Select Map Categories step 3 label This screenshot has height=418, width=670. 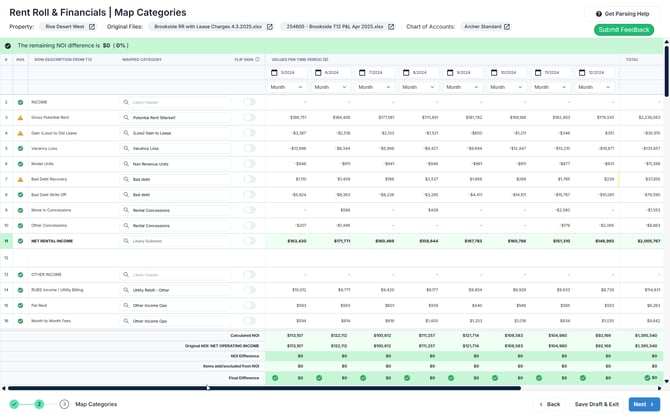(x=96, y=404)
